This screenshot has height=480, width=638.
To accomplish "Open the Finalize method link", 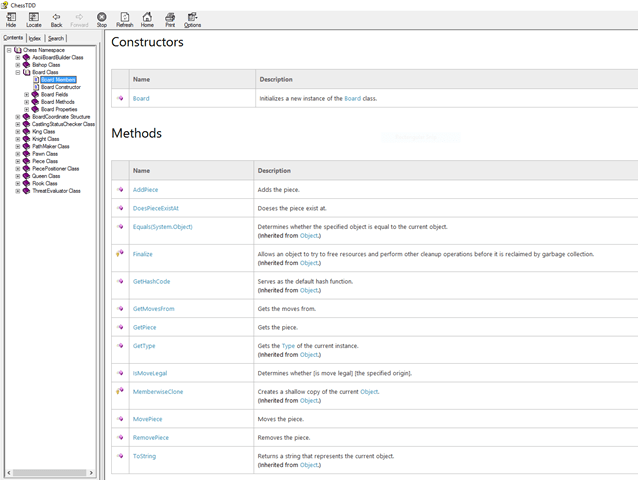I will (x=142, y=254).
